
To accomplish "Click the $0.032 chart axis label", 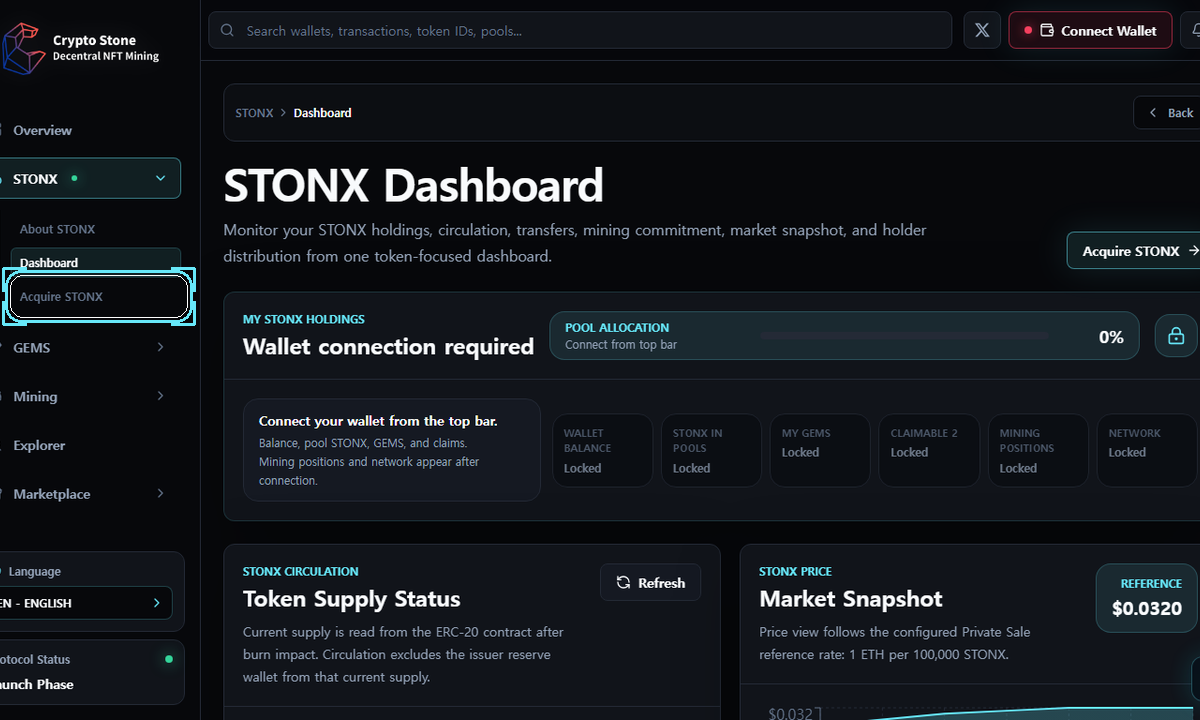I will (790, 713).
